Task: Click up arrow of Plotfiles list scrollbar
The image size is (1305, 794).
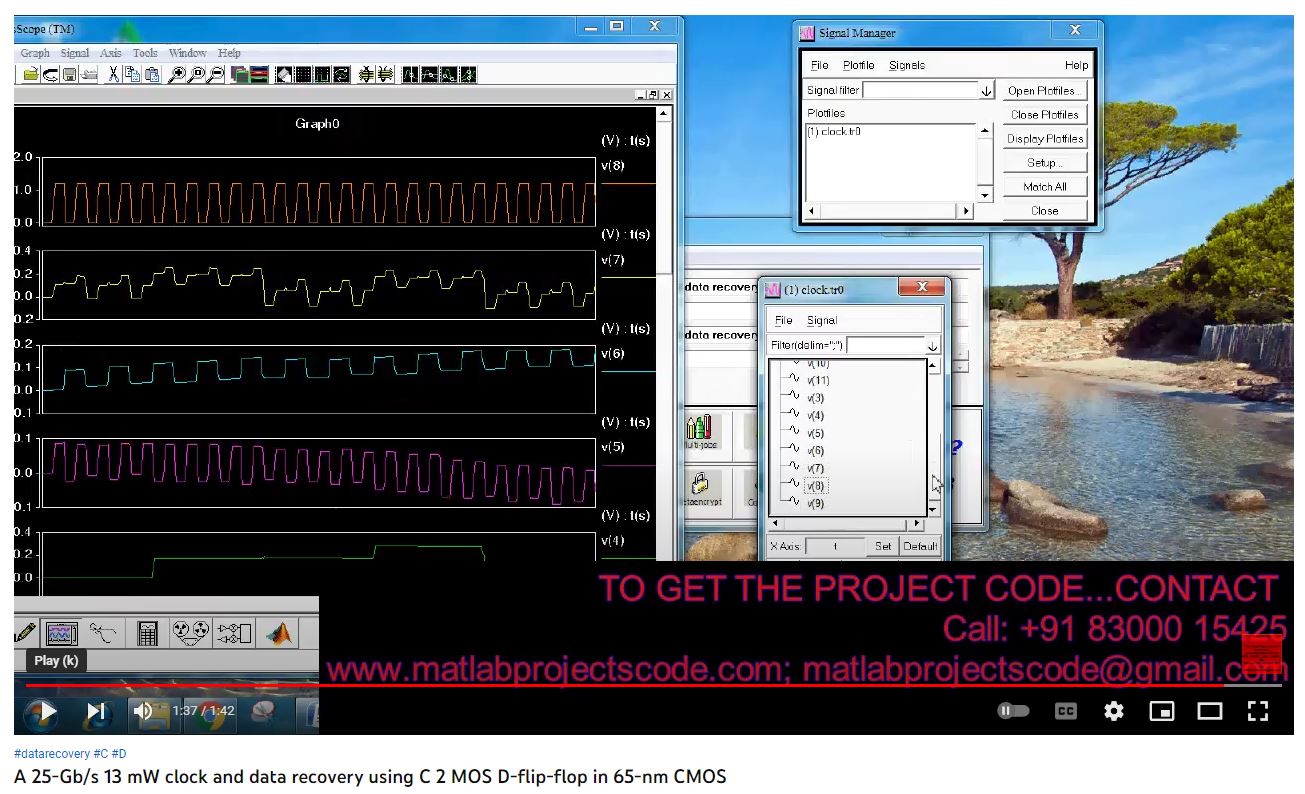Action: [985, 130]
